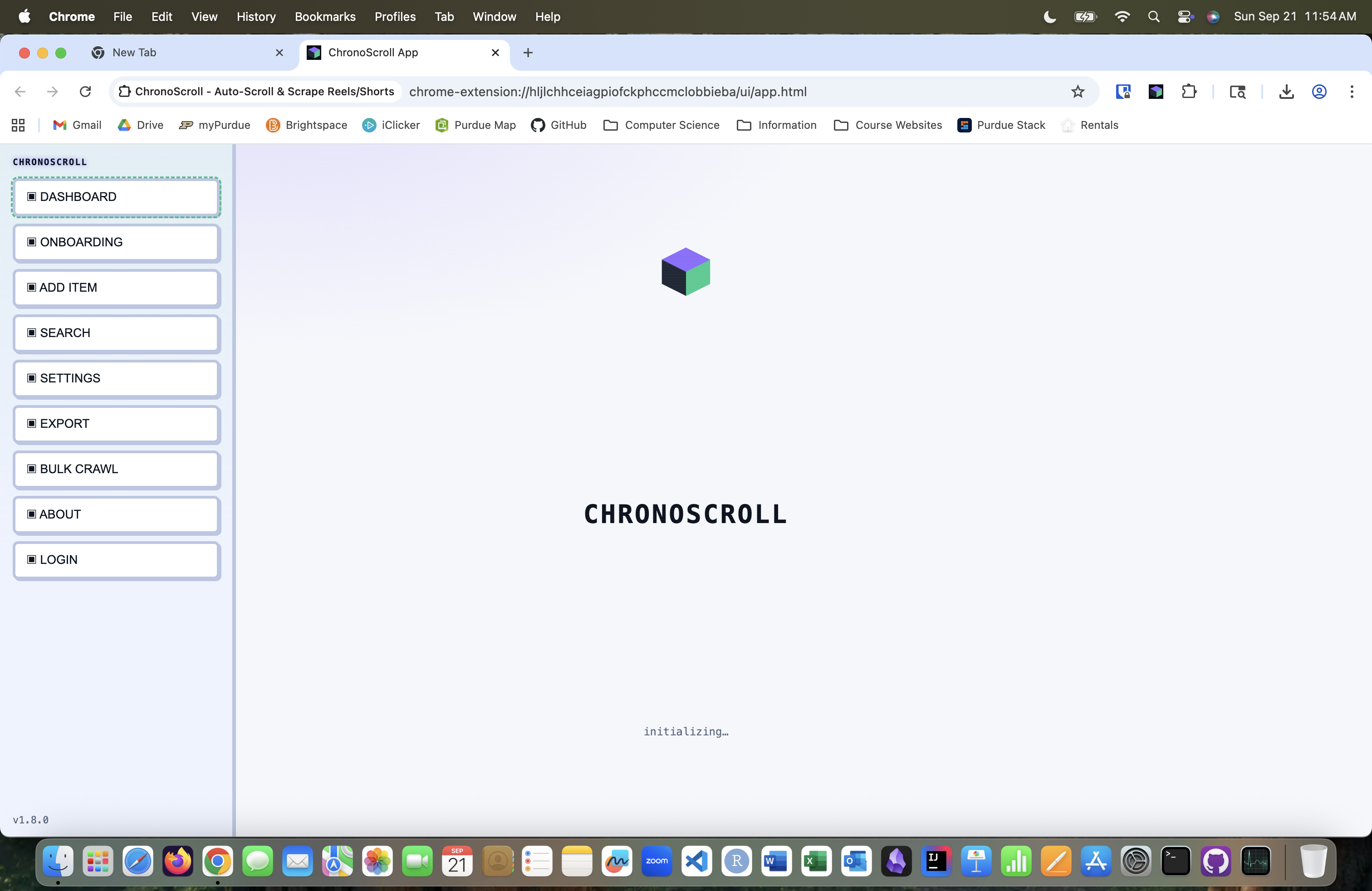Image resolution: width=1372 pixels, height=891 pixels.
Task: Expand the Course Websites bookmark folder
Action: coord(888,125)
